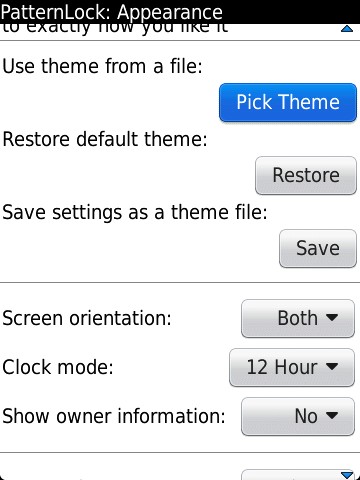The width and height of the screenshot is (360, 480).
Task: Select the 'Clock mode:' label
Action: (x=58, y=367)
